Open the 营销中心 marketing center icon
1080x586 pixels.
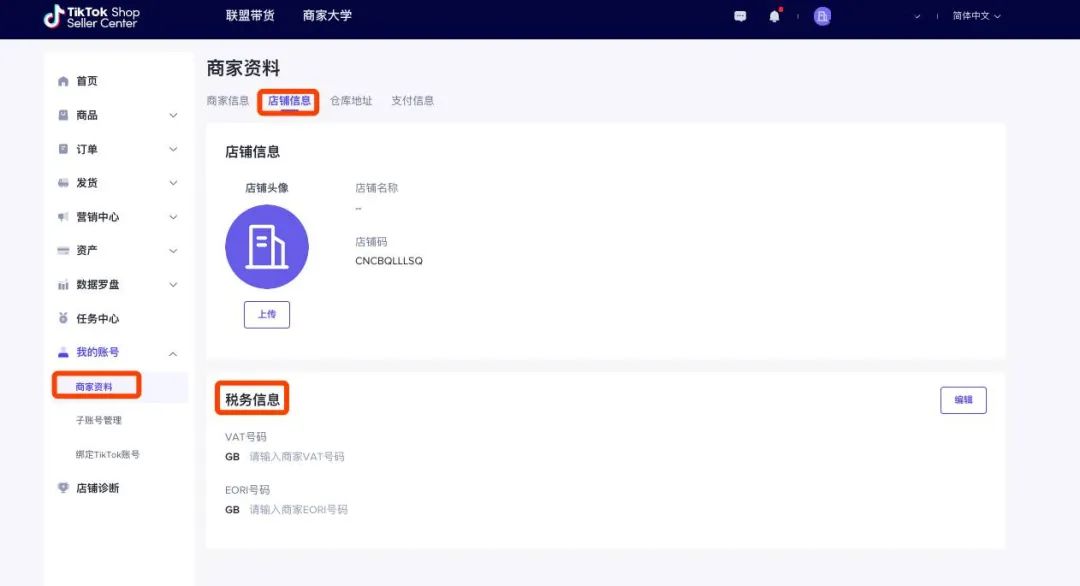pyautogui.click(x=62, y=217)
